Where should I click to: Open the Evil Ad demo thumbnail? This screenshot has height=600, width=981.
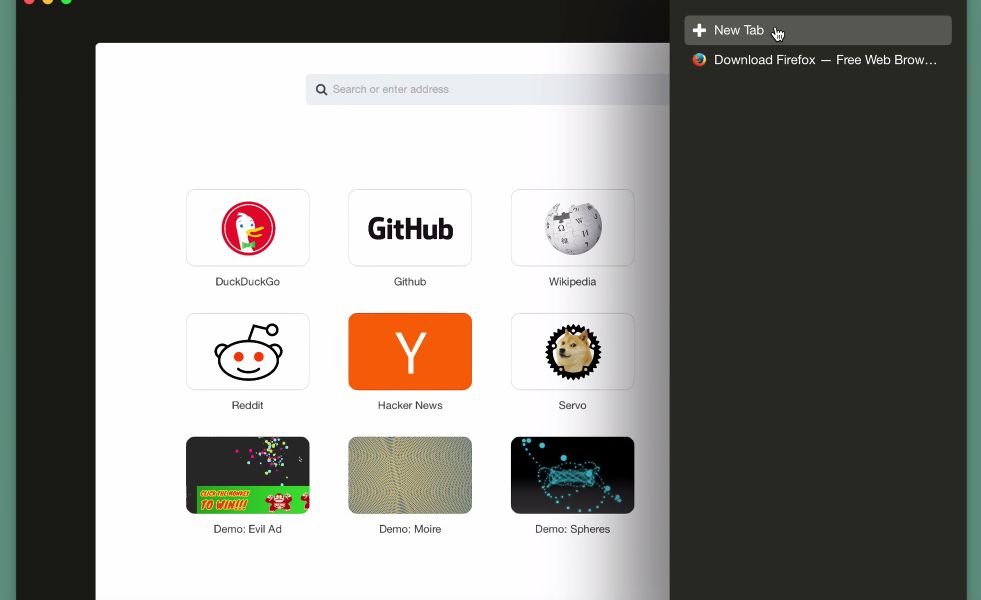[x=248, y=475]
